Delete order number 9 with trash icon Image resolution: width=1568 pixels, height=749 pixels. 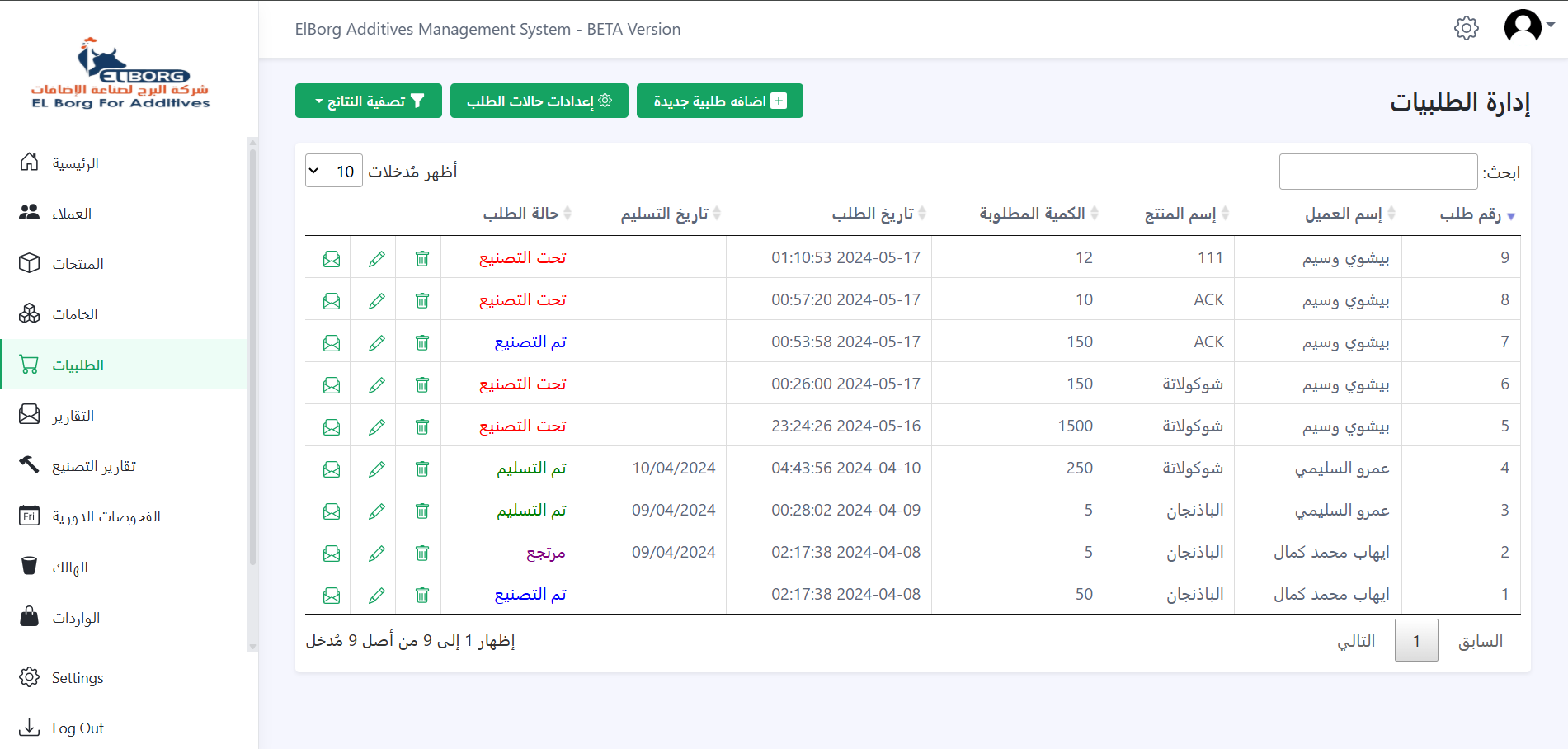pyautogui.click(x=421, y=258)
